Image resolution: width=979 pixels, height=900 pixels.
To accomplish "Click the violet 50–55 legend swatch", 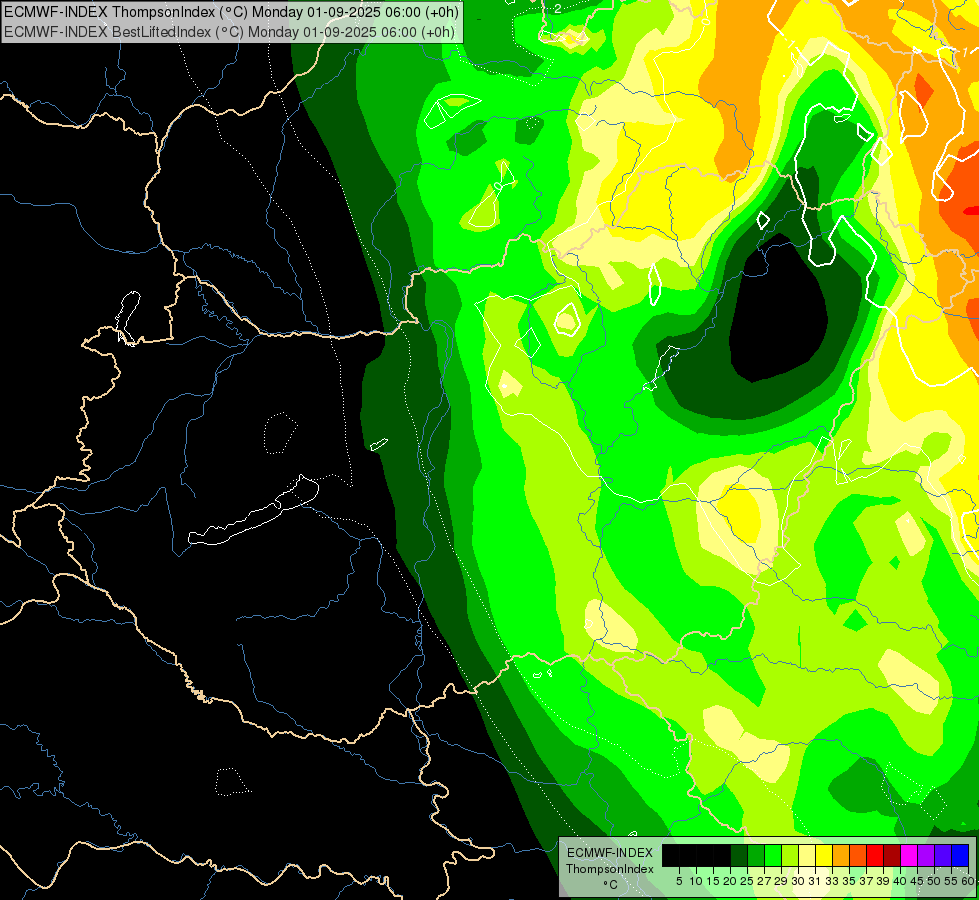I will 943,855.
